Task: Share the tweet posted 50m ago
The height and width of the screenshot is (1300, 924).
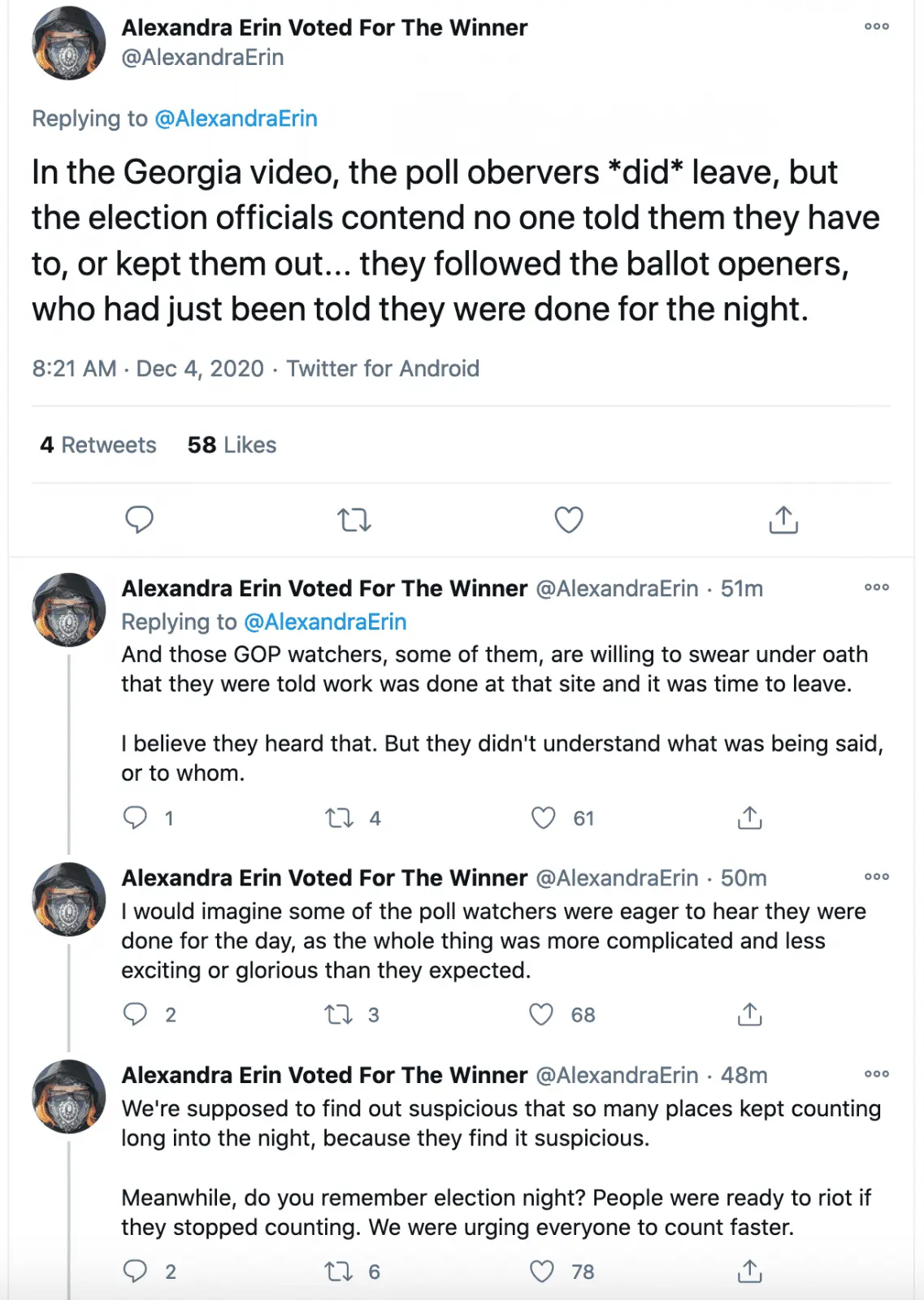Action: click(749, 1014)
